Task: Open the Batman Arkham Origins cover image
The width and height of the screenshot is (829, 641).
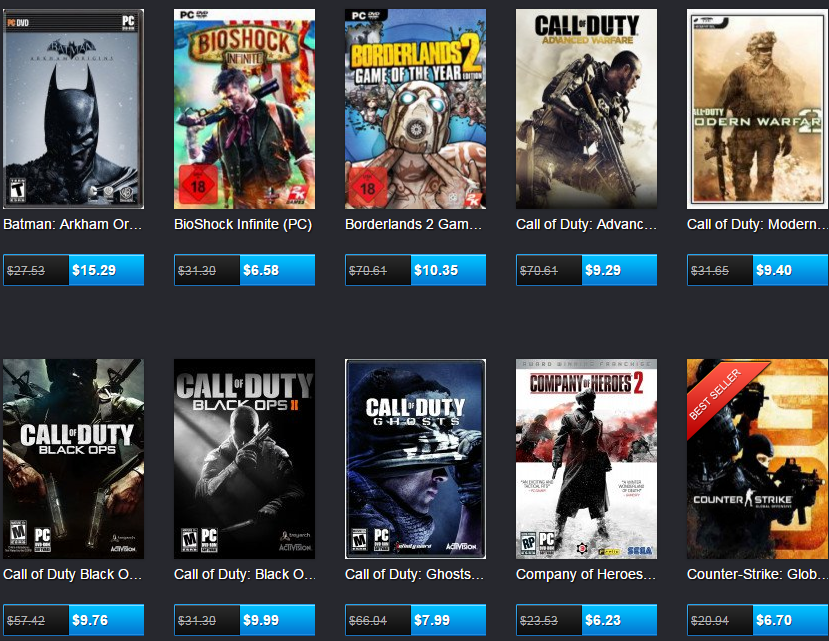Action: [73, 108]
